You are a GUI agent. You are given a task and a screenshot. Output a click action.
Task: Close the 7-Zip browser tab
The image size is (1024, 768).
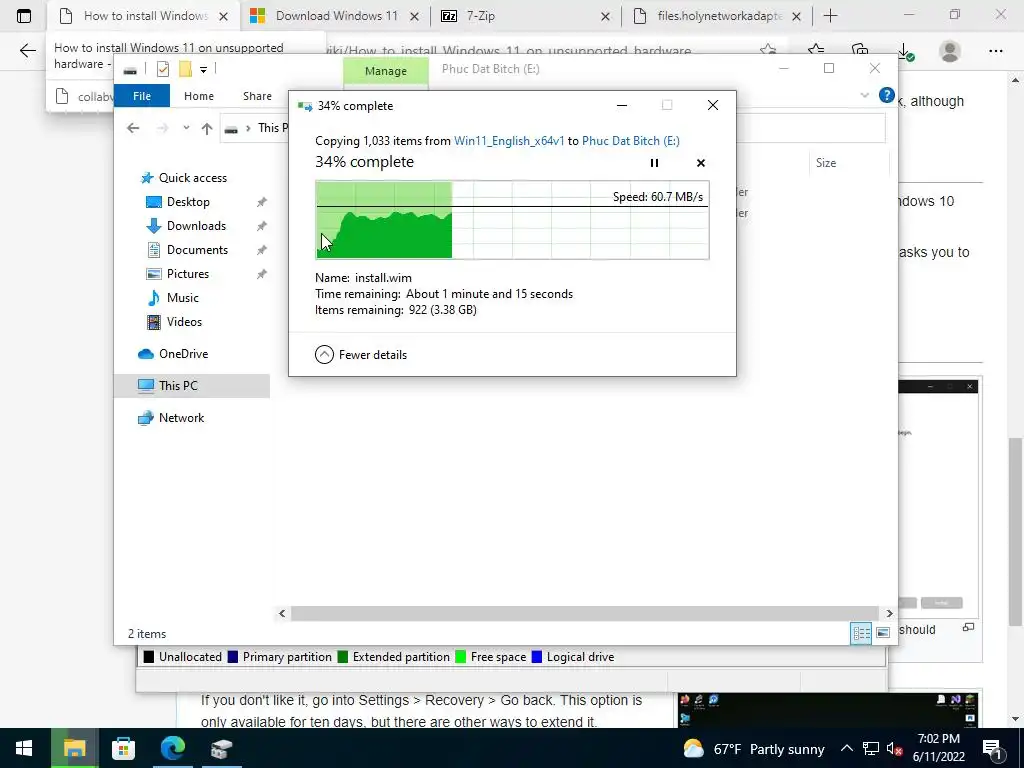coord(605,16)
